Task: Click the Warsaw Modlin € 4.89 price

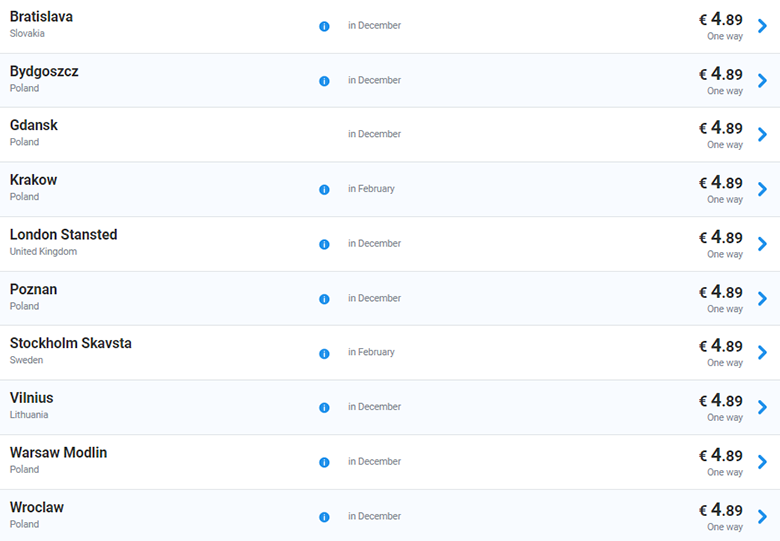Action: (720, 456)
